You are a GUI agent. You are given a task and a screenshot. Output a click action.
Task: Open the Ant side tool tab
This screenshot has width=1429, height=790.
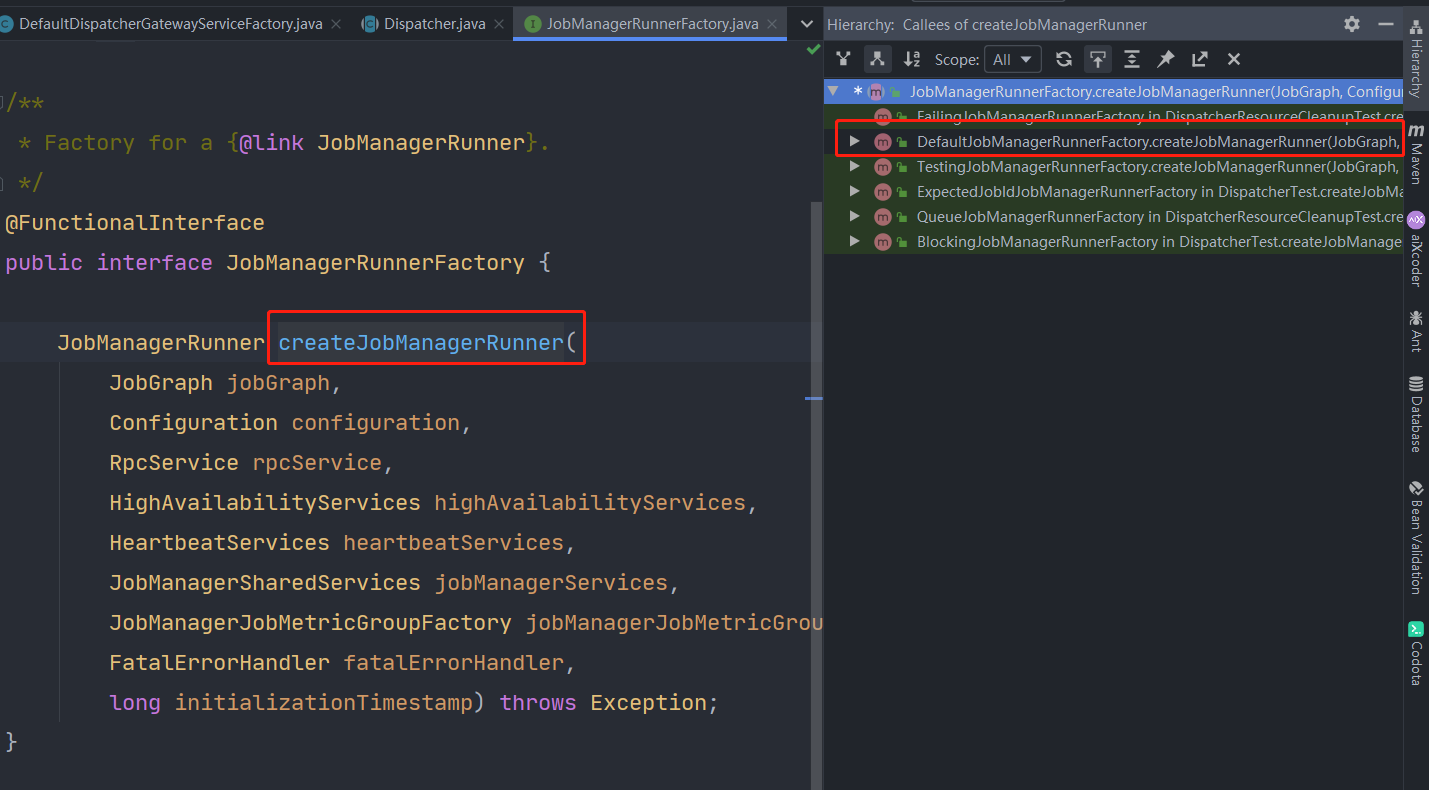(x=1416, y=331)
